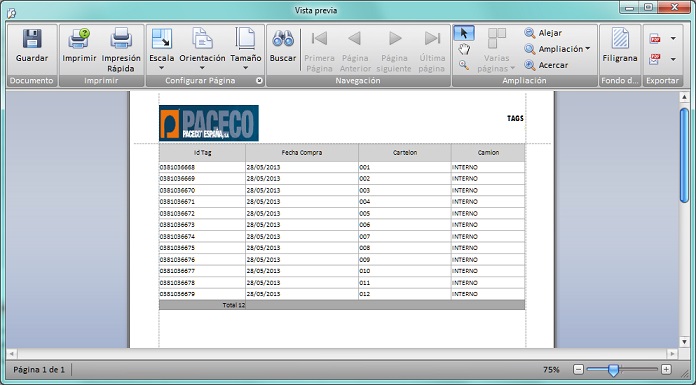Click the horizontal scroll right arrow

[x=673, y=354]
